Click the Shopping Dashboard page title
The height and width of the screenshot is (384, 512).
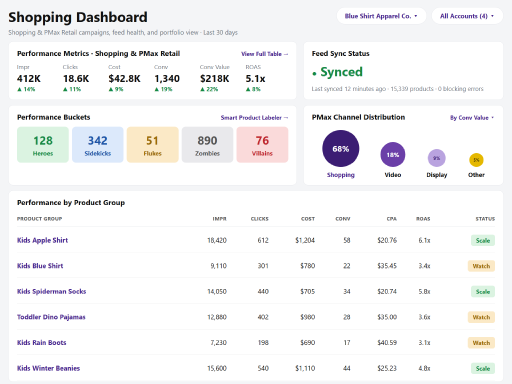click(x=78, y=17)
